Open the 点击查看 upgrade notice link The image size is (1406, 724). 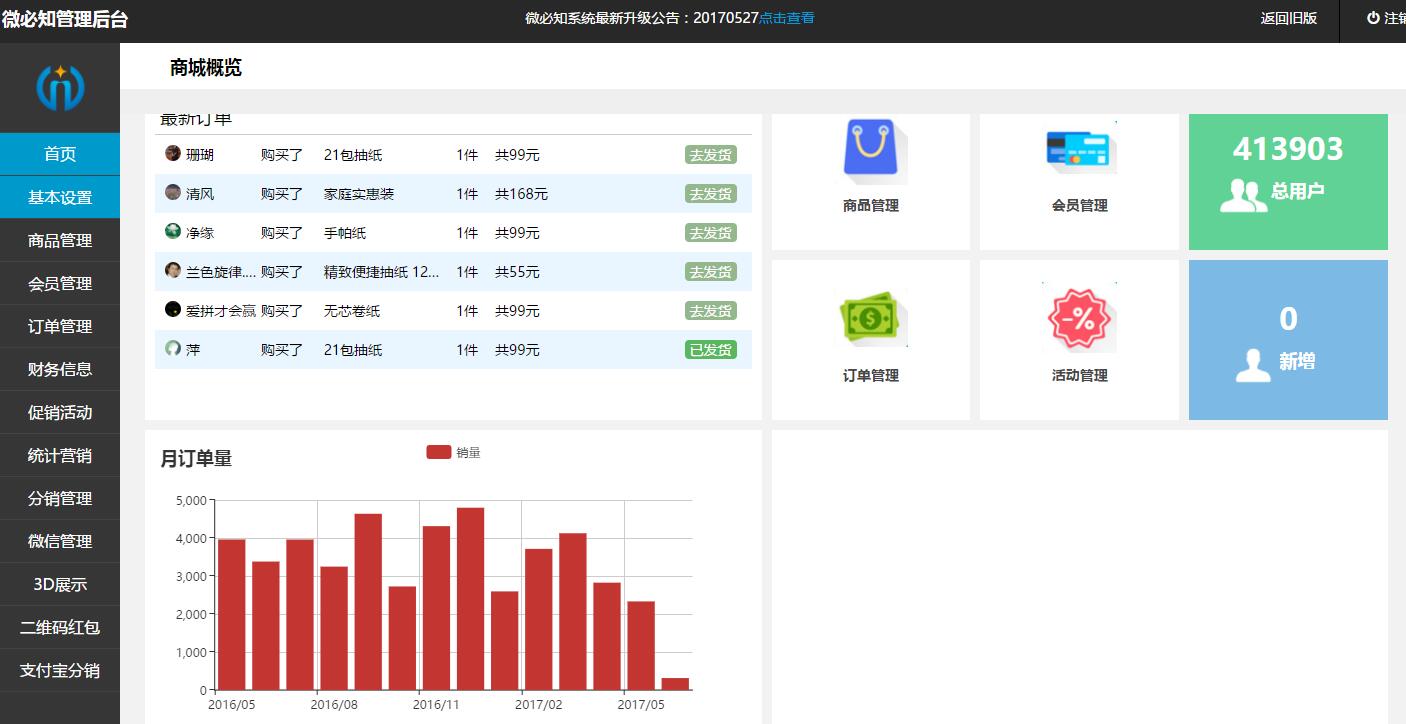(786, 18)
